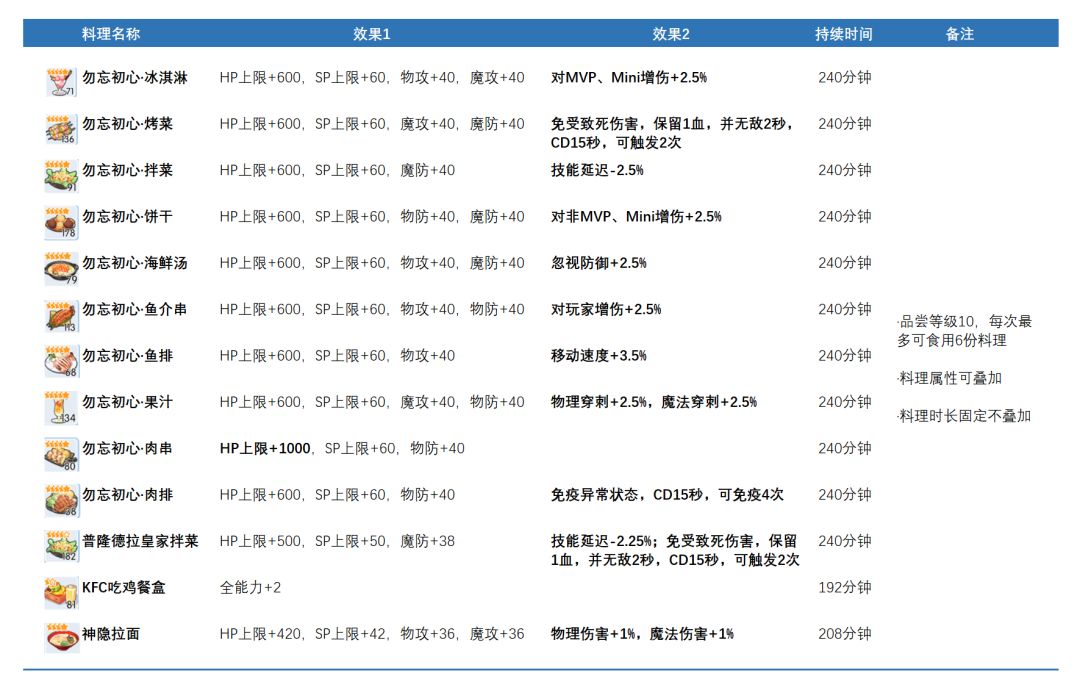Click the 勿忘初心·饼干 cookie icon

pos(61,222)
